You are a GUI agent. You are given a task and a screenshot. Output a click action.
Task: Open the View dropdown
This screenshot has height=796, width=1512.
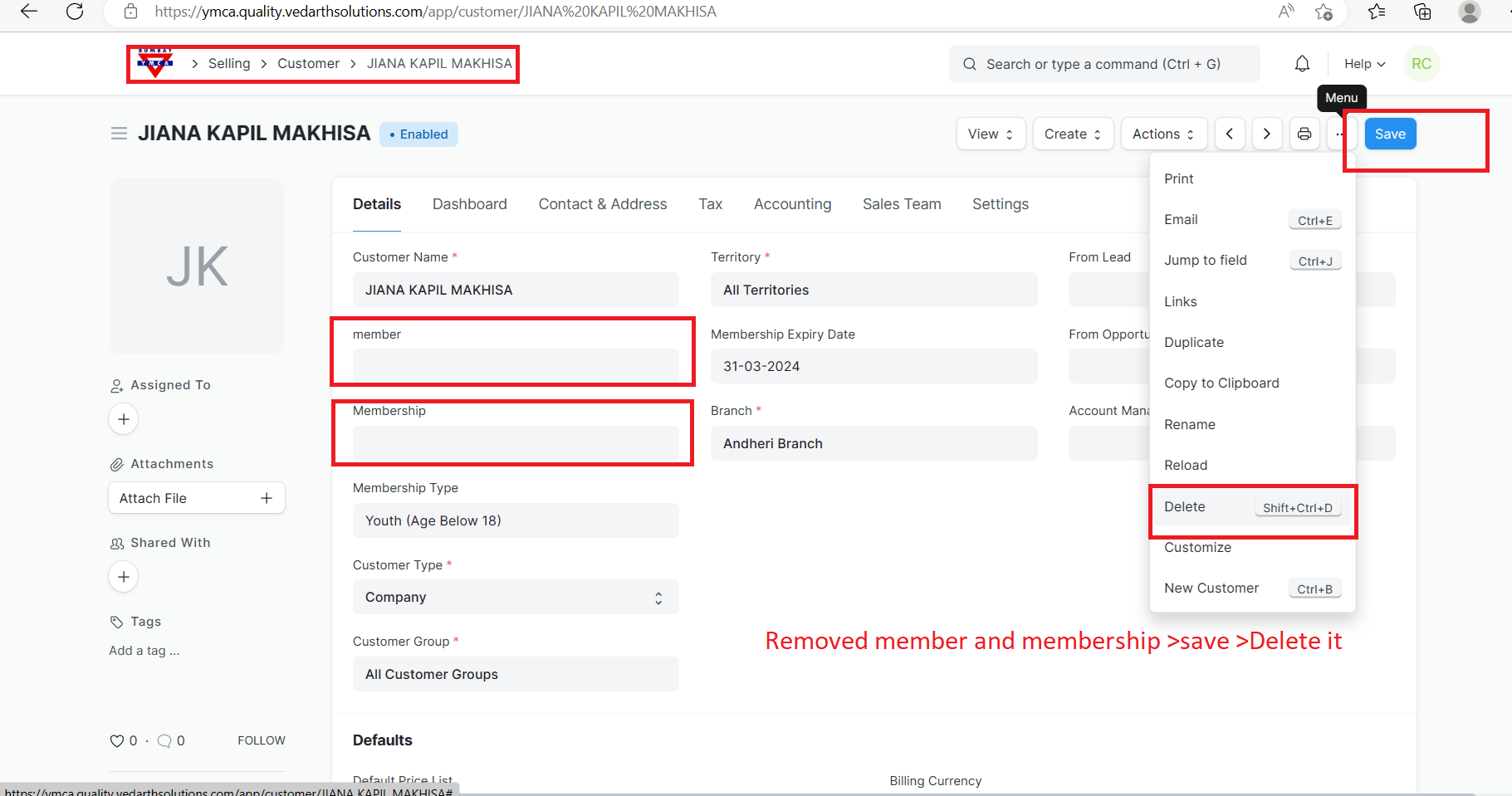point(991,134)
